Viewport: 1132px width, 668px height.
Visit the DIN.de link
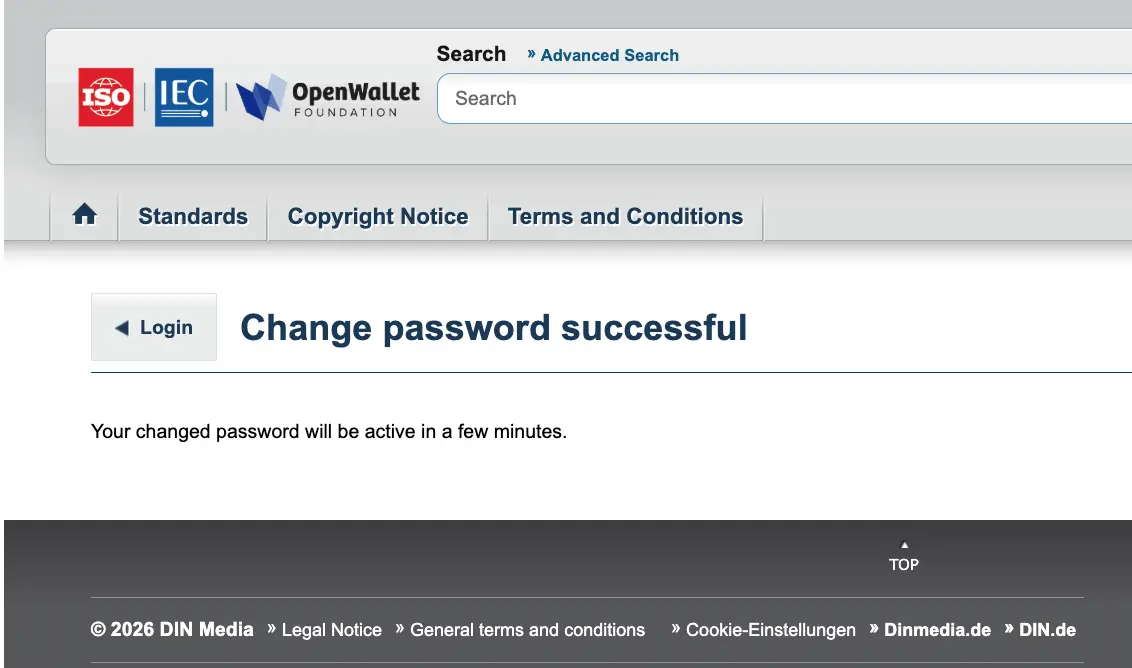[1047, 630]
